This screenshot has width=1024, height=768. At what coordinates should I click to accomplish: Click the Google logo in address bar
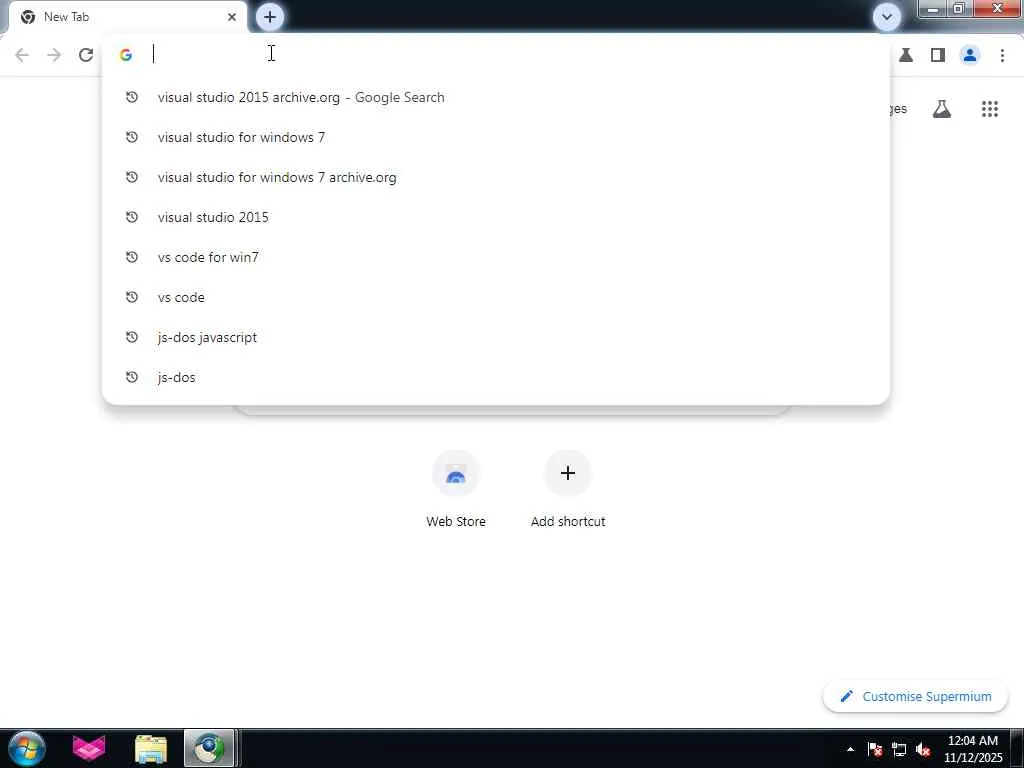[x=126, y=55]
